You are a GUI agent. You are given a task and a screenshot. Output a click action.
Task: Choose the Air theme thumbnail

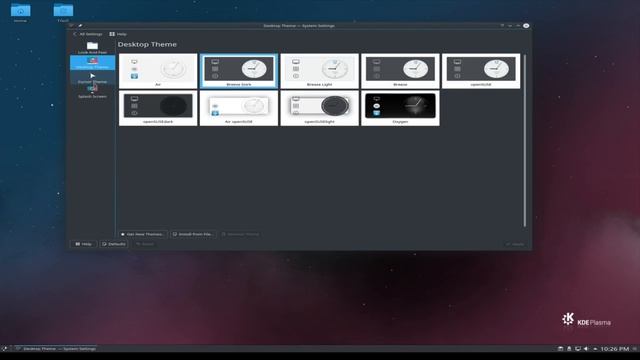point(158,71)
